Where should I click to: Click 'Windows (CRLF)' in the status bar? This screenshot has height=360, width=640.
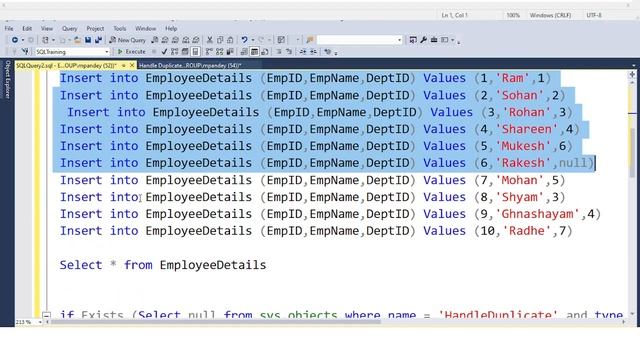550,15
